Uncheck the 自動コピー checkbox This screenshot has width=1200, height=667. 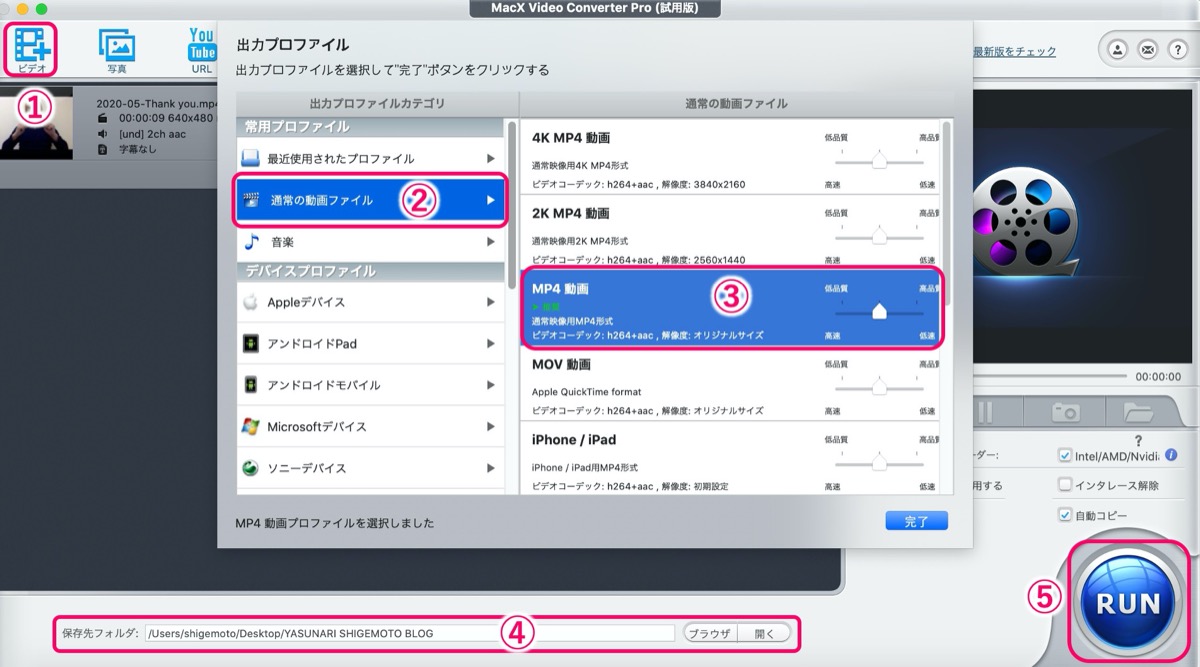coord(1065,515)
